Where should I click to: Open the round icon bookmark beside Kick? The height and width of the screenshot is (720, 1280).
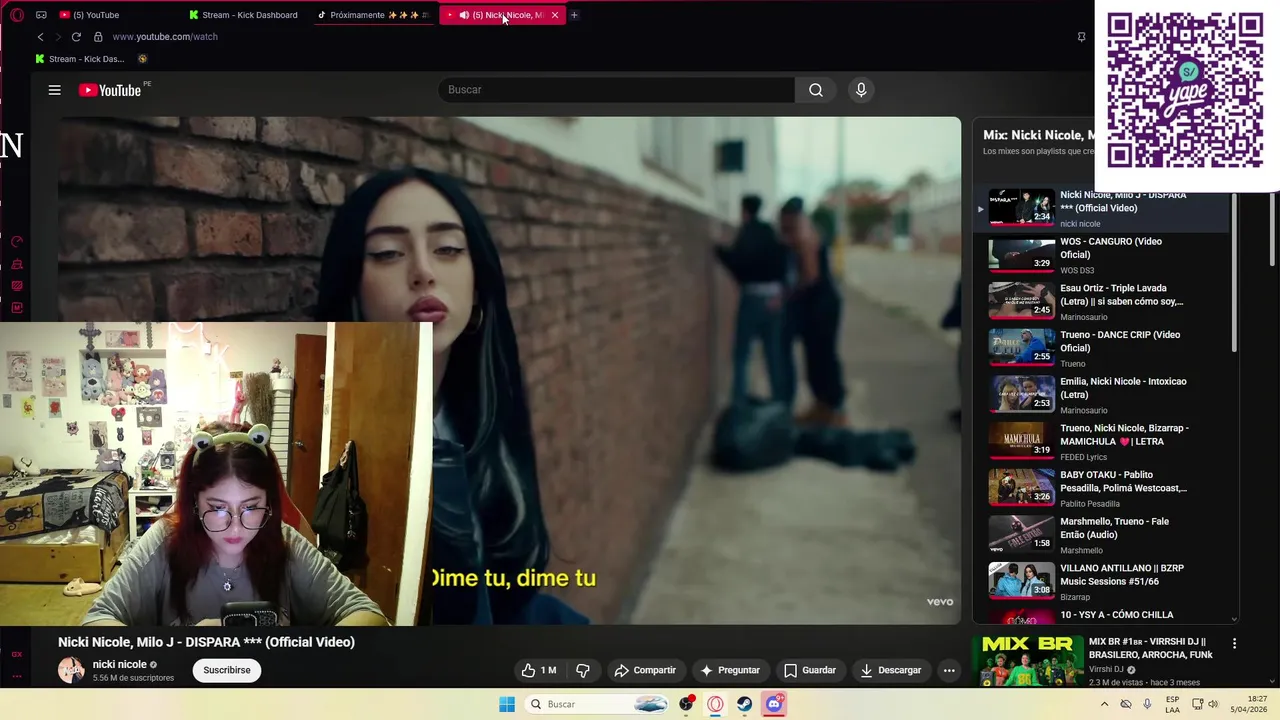[142, 59]
